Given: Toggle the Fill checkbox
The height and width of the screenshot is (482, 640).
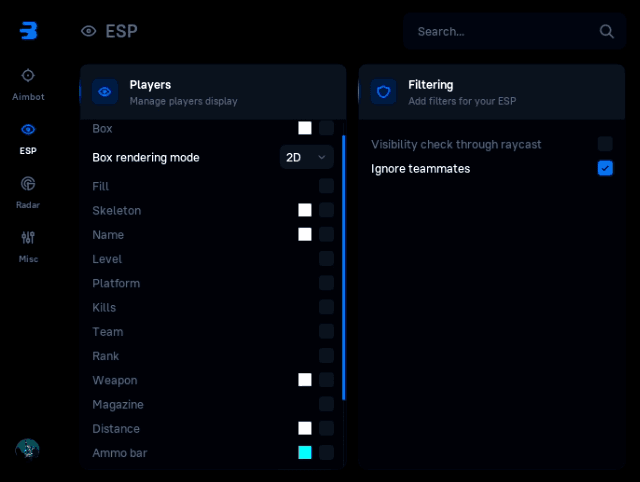Looking at the screenshot, I should 327,186.
